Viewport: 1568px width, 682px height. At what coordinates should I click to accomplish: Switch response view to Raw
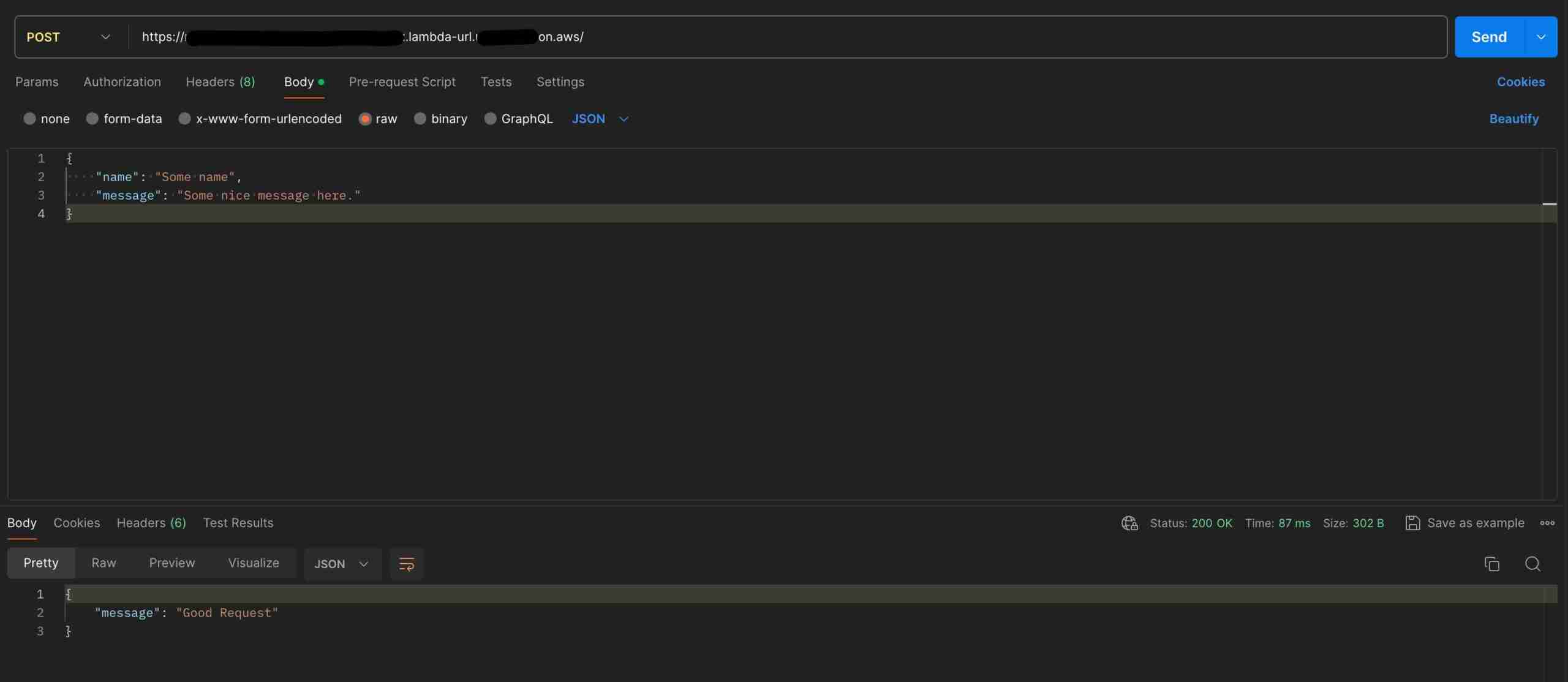click(x=104, y=563)
